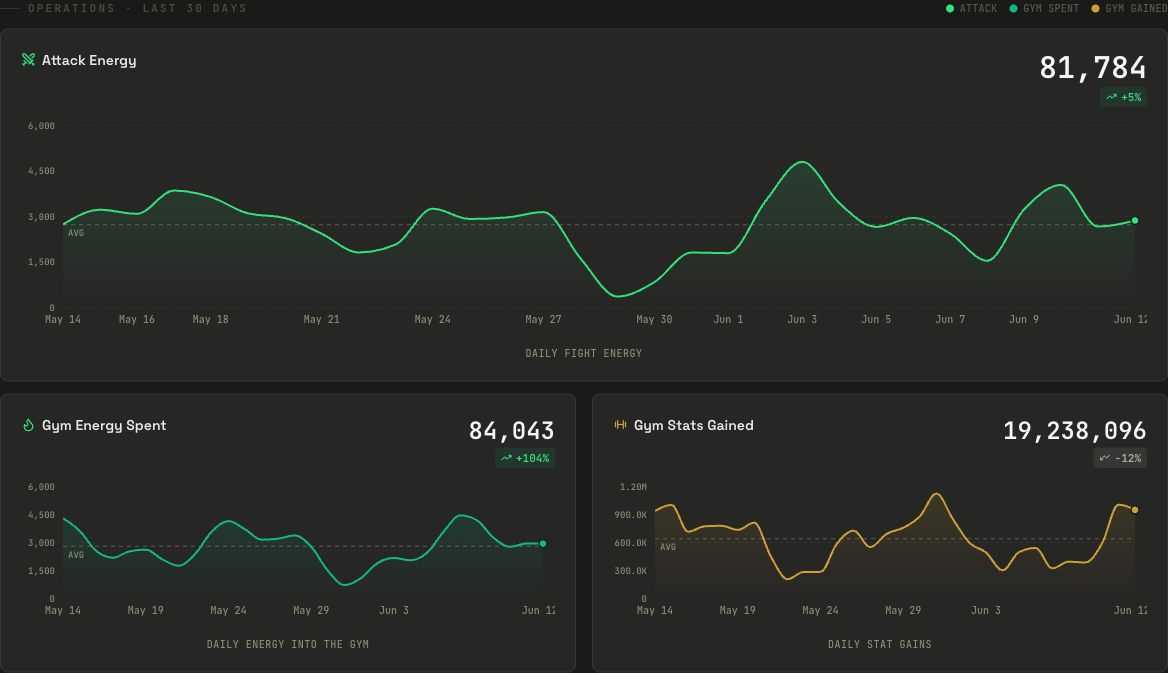Select the yellow end-point marker on Gym Stats line
The height and width of the screenshot is (673, 1168).
[x=1134, y=510]
